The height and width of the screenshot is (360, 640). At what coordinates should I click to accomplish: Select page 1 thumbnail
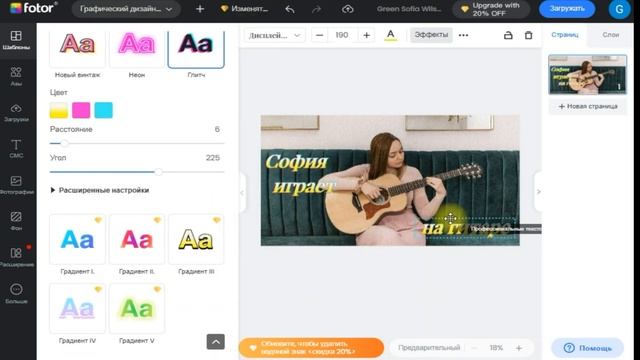[587, 74]
